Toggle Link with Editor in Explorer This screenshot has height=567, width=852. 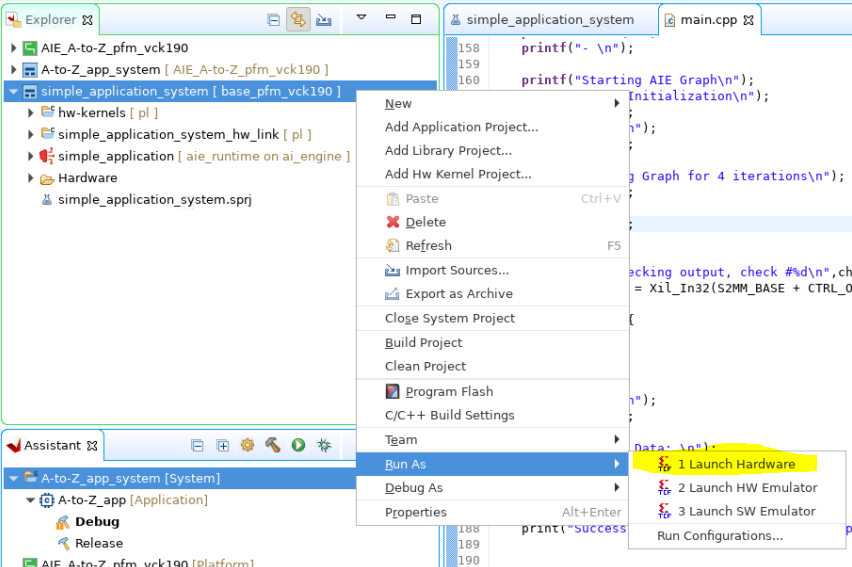coord(298,19)
